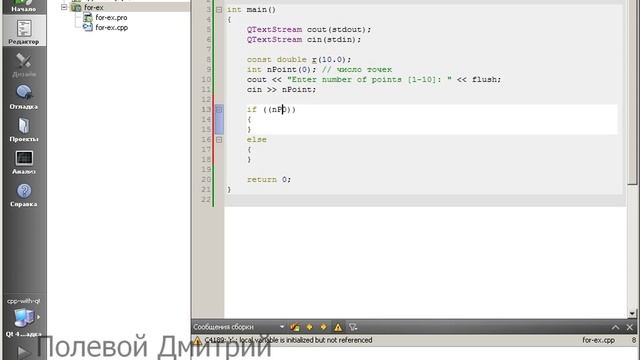Open the Начало (Welcome) mode
The height and width of the screenshot is (360, 640).
pyautogui.click(x=24, y=6)
